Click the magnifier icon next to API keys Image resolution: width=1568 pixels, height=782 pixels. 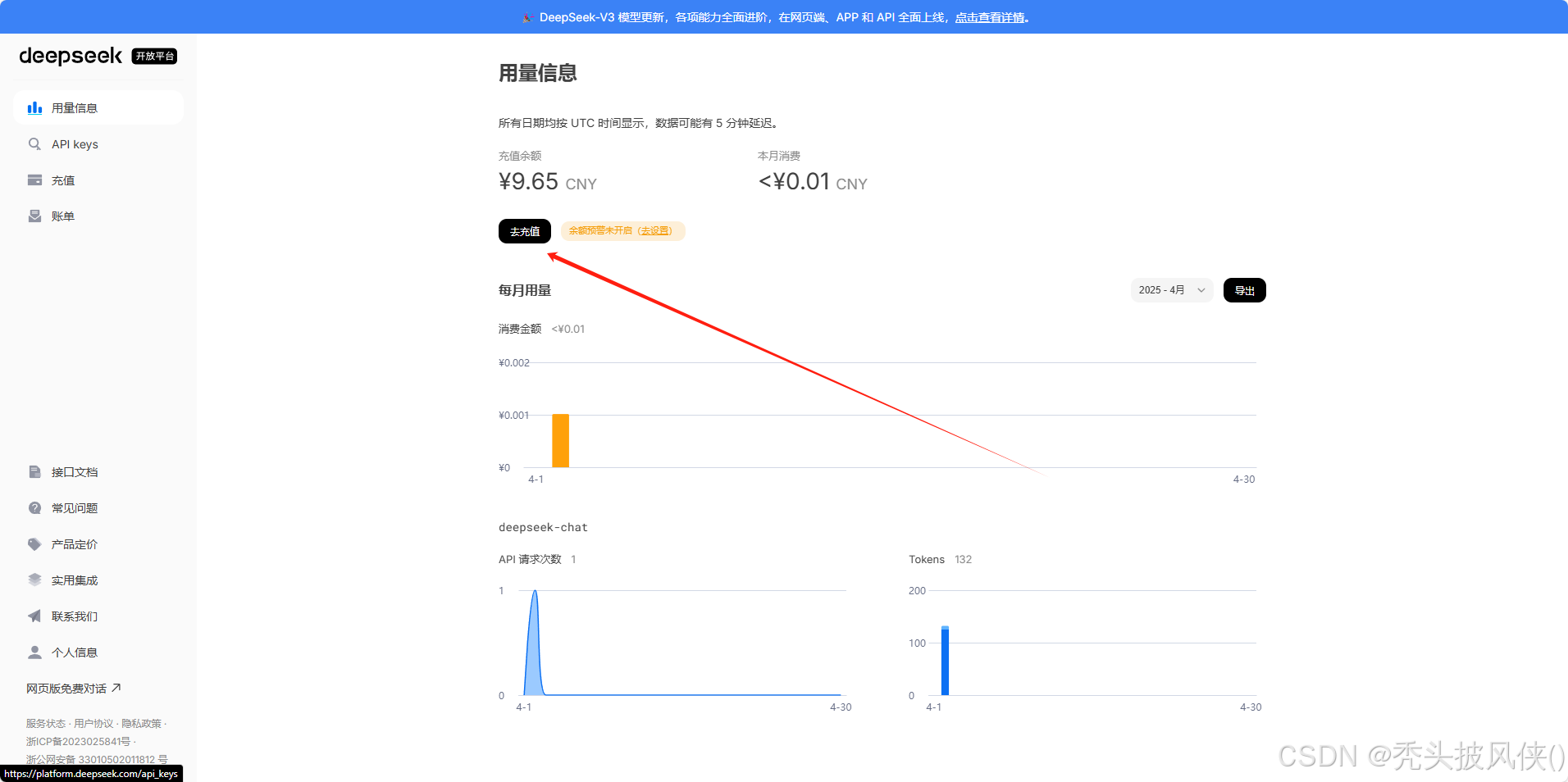point(34,144)
